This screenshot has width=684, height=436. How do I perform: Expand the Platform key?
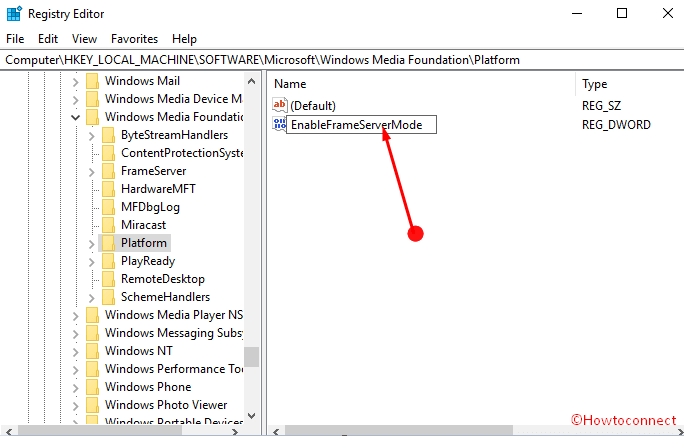point(92,244)
